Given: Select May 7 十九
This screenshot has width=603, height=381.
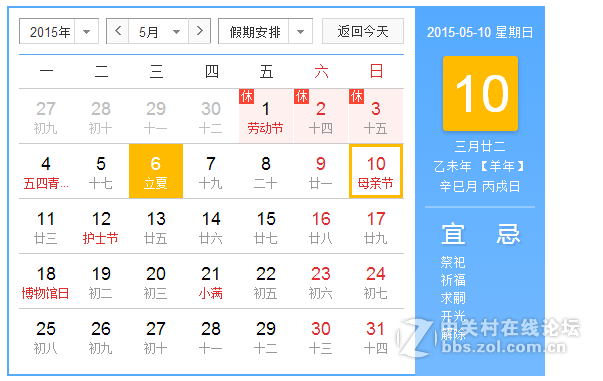Looking at the screenshot, I should (x=211, y=171).
